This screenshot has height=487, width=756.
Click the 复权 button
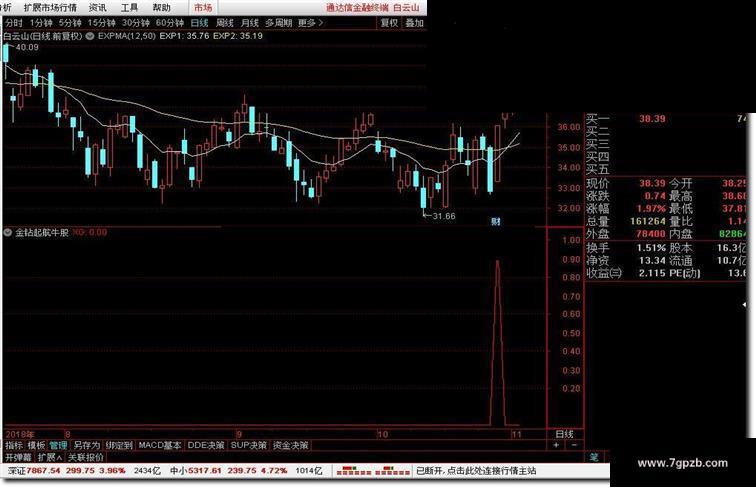click(x=389, y=23)
